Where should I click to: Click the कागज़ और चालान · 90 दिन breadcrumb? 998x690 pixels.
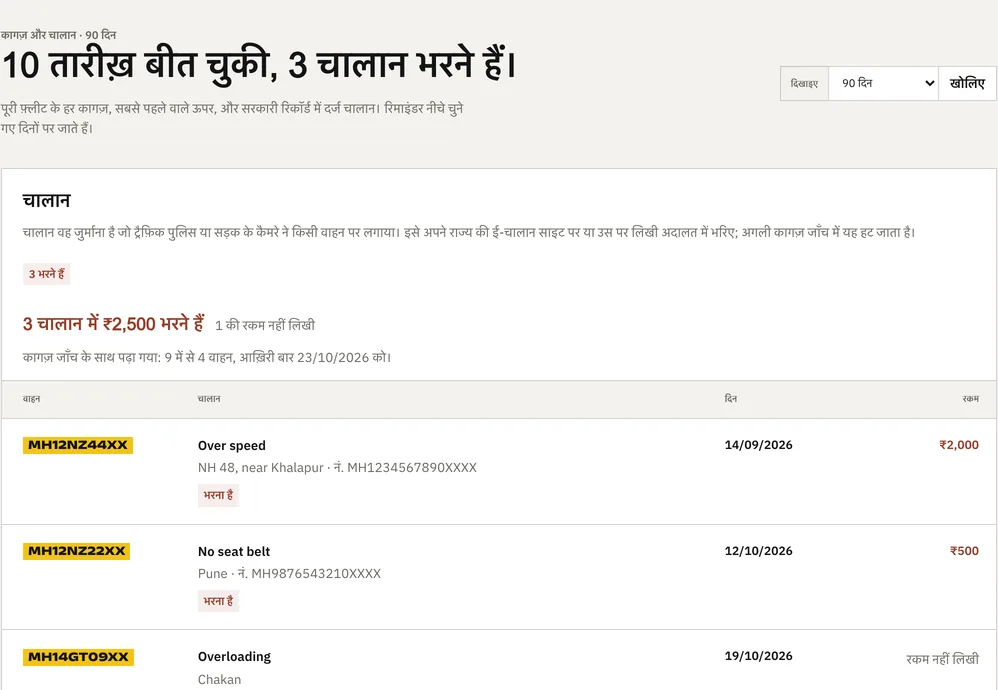click(58, 35)
